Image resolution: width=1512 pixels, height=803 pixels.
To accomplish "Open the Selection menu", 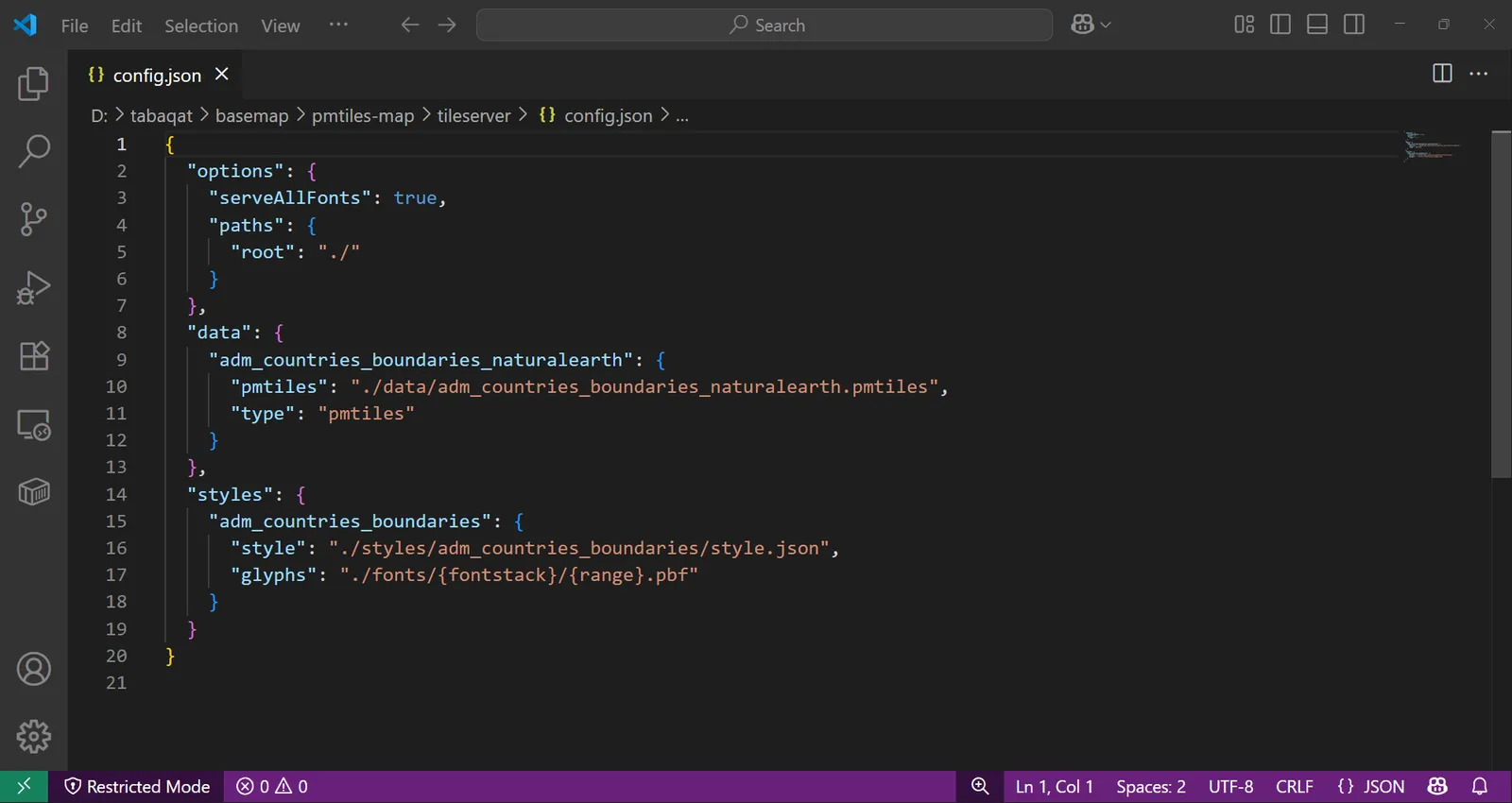I will click(x=201, y=26).
